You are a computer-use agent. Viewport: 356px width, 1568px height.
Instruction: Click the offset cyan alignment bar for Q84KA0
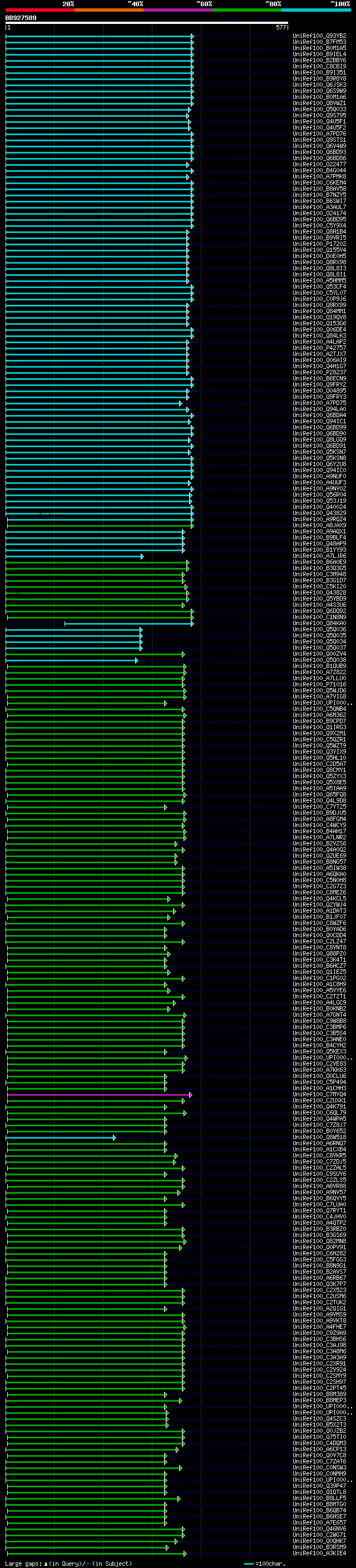click(129, 624)
